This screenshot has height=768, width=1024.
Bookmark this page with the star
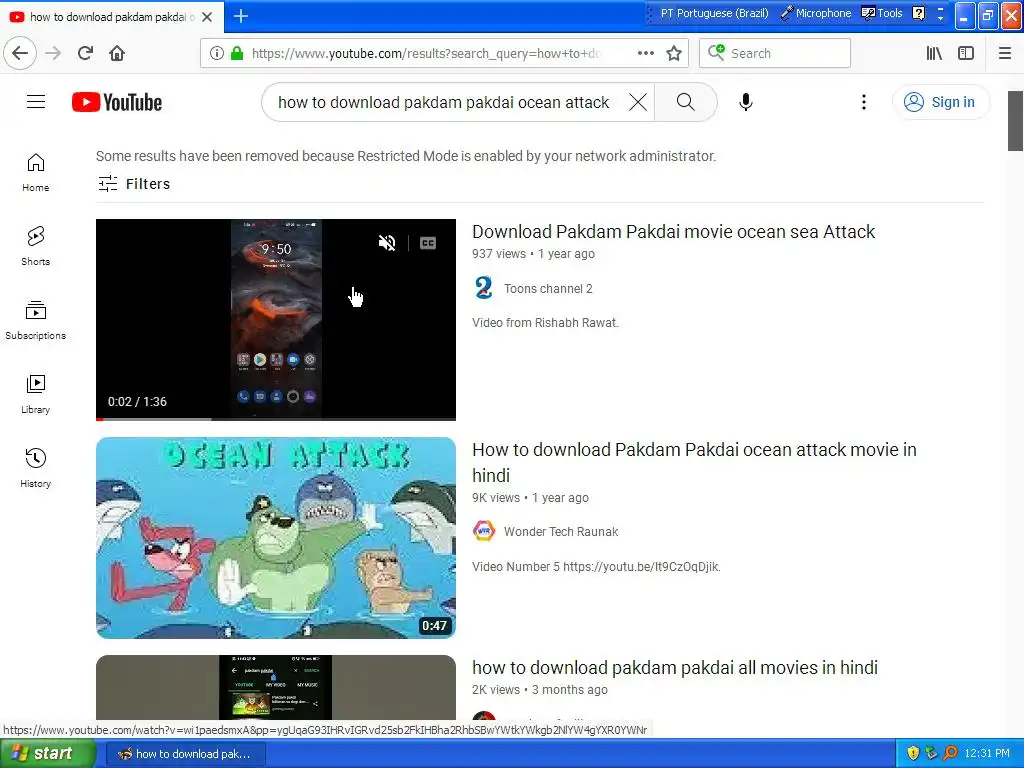tap(674, 53)
